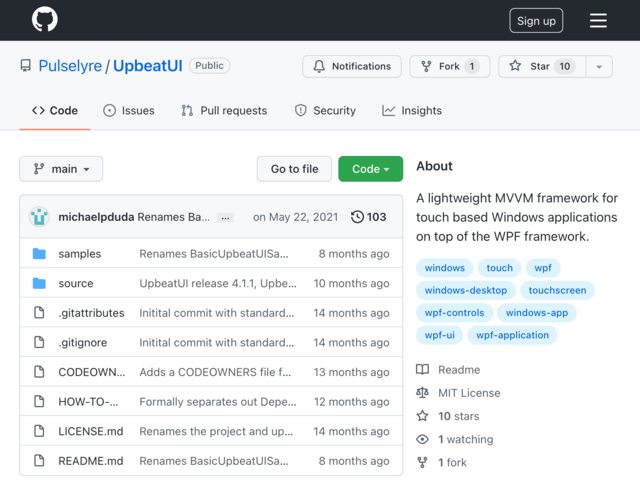Click the CODEOWN... file icon
640x480 pixels.
(39, 372)
